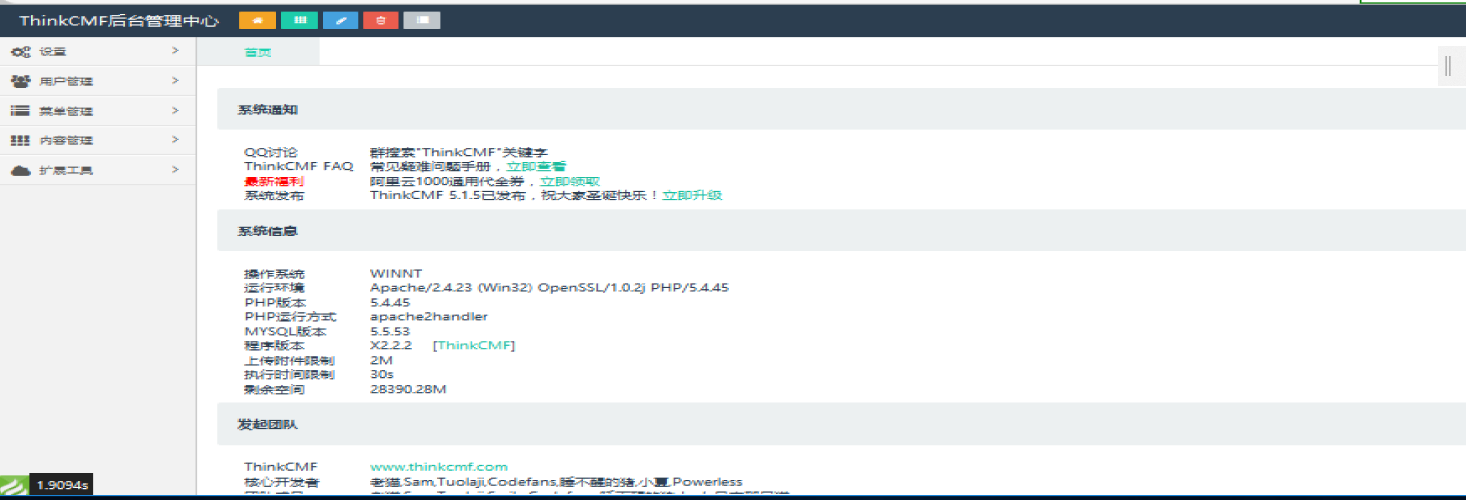Click the green grid shortcut button
This screenshot has height=500, width=1466.
click(299, 20)
